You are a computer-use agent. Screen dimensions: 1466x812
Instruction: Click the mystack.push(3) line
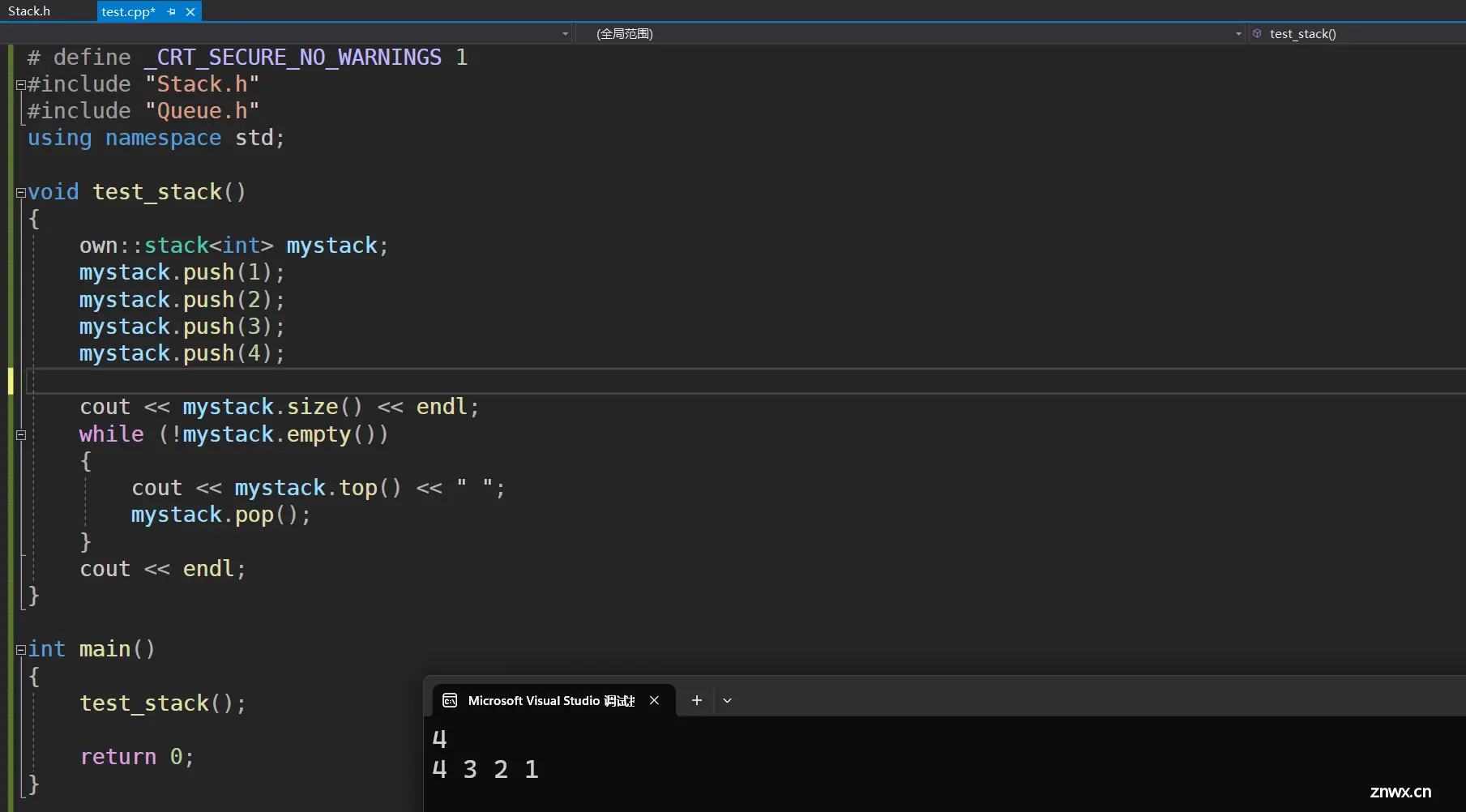[182, 327]
